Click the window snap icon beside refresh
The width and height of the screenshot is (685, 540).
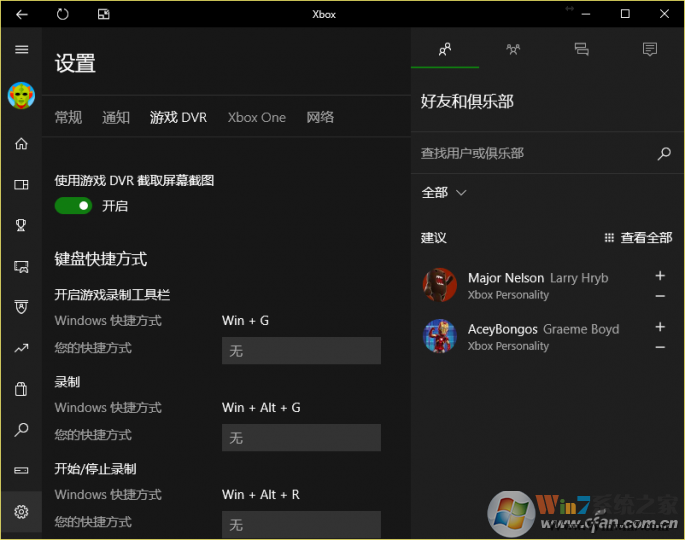[x=104, y=14]
